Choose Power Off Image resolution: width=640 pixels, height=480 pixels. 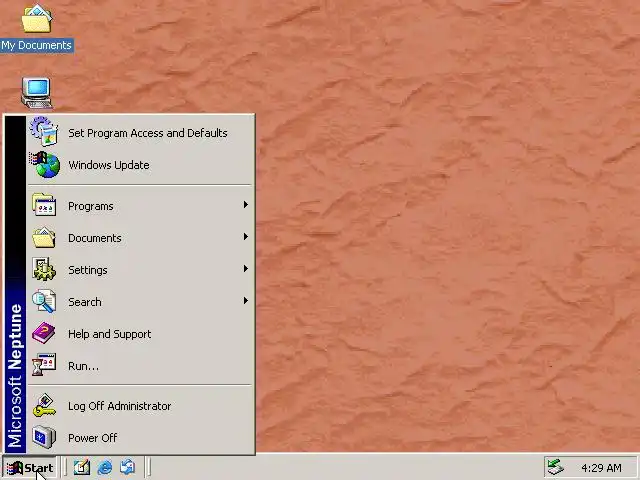(x=140, y=438)
